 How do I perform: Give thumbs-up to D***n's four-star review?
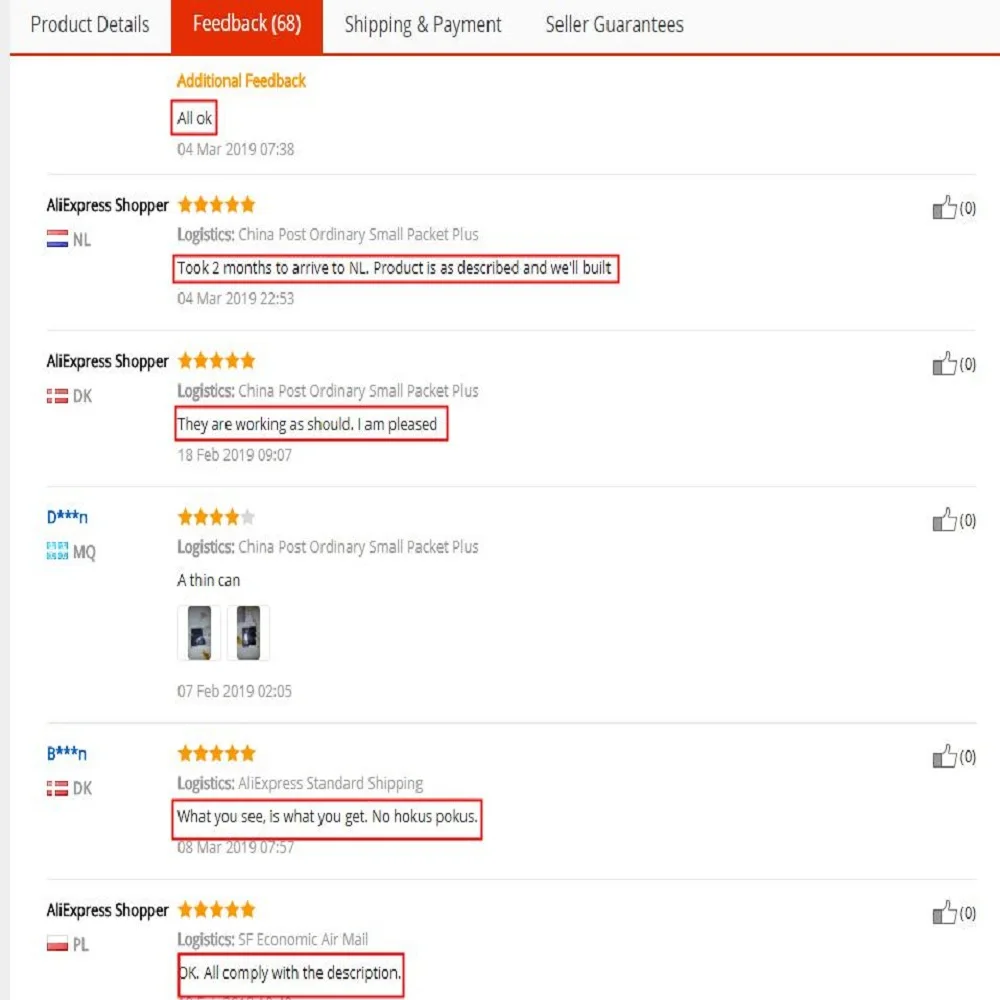pos(945,520)
